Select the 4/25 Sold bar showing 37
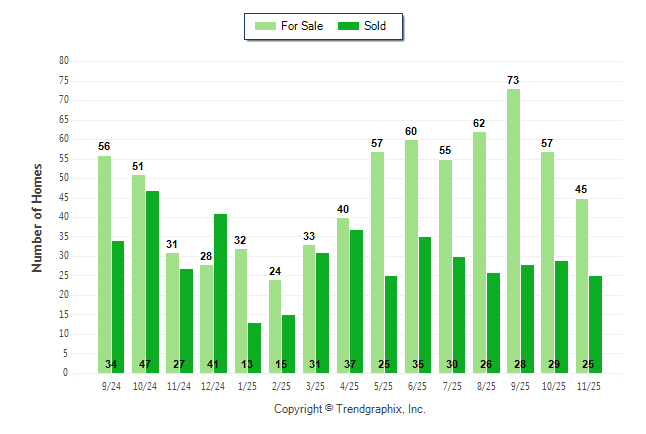Screen dimensions: 646x434 [x=356, y=301]
